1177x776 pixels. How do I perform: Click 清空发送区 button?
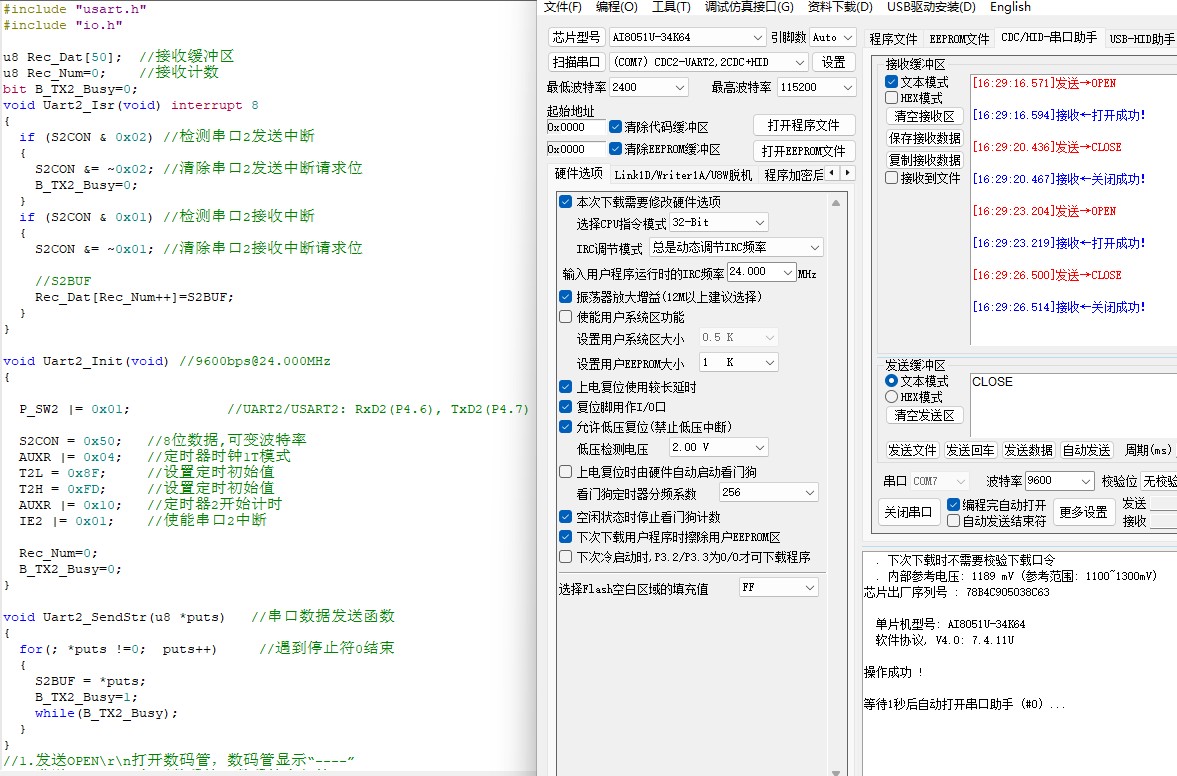tap(924, 415)
